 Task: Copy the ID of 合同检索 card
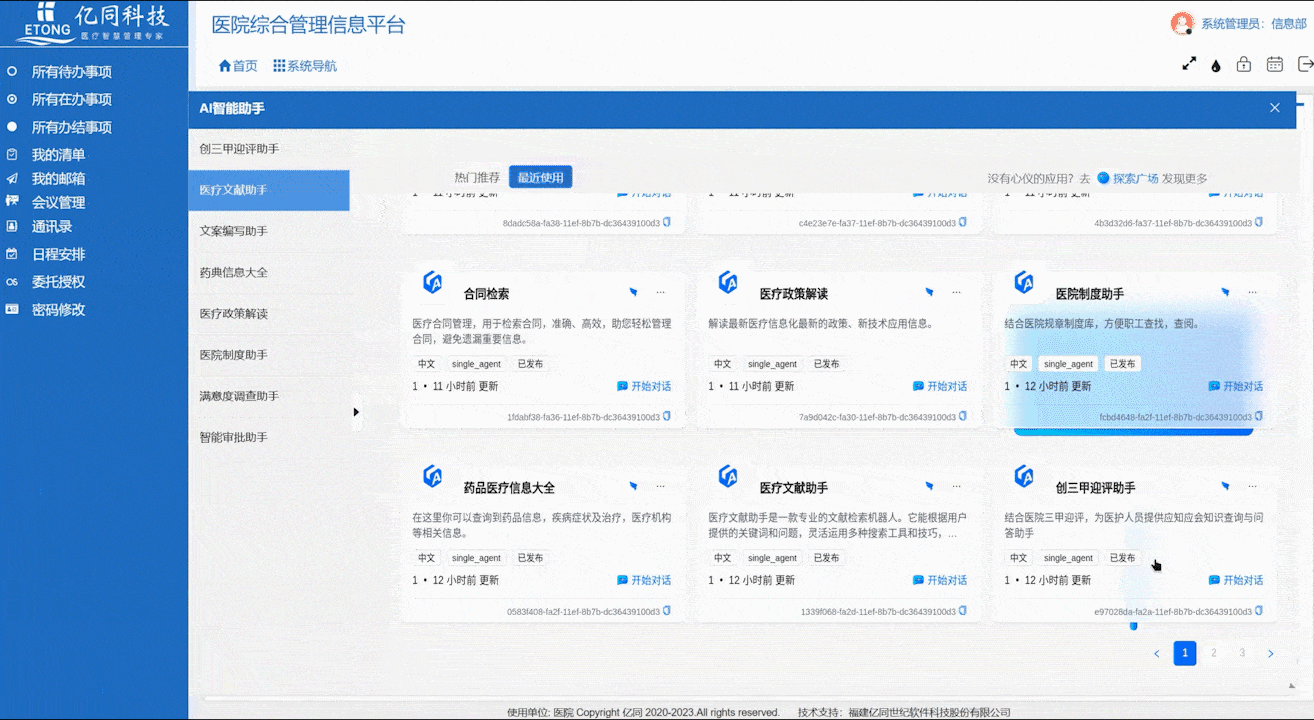tap(667, 417)
